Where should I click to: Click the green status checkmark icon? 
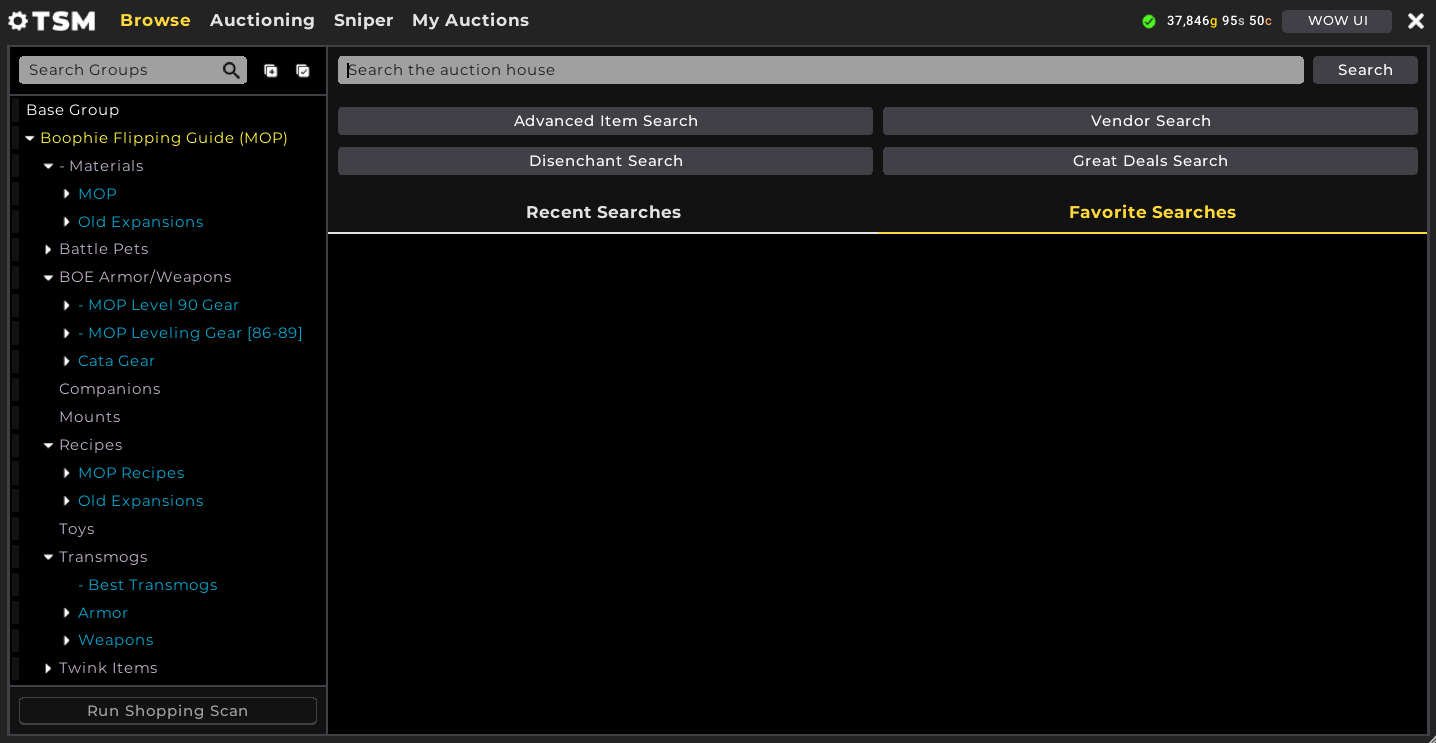tap(1149, 21)
